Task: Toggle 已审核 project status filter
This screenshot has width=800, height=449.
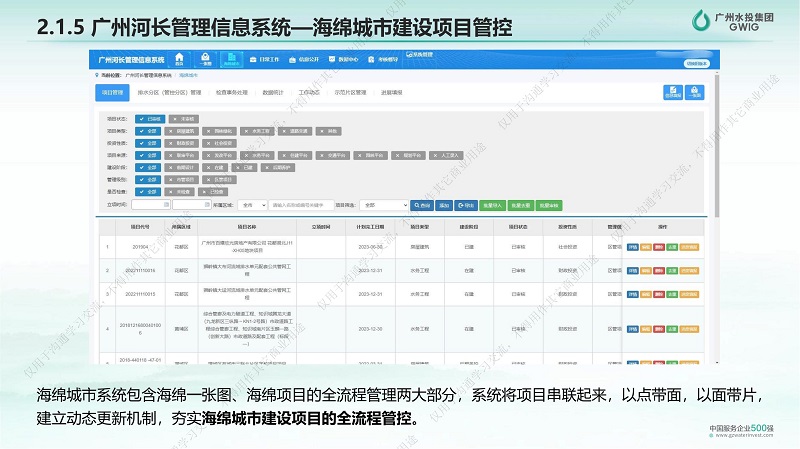Action: (x=149, y=119)
